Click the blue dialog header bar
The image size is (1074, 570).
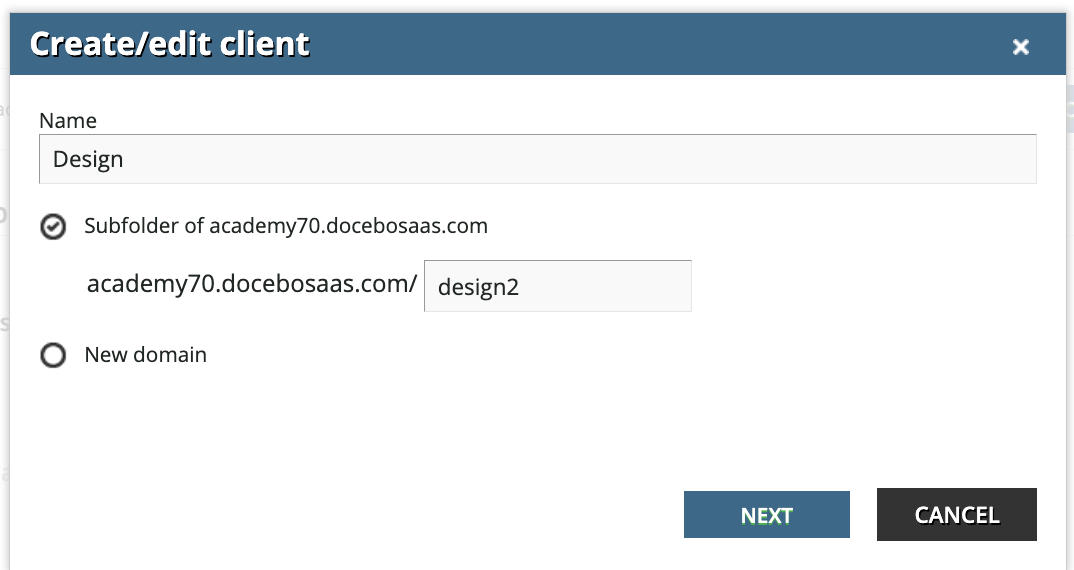click(600, 45)
